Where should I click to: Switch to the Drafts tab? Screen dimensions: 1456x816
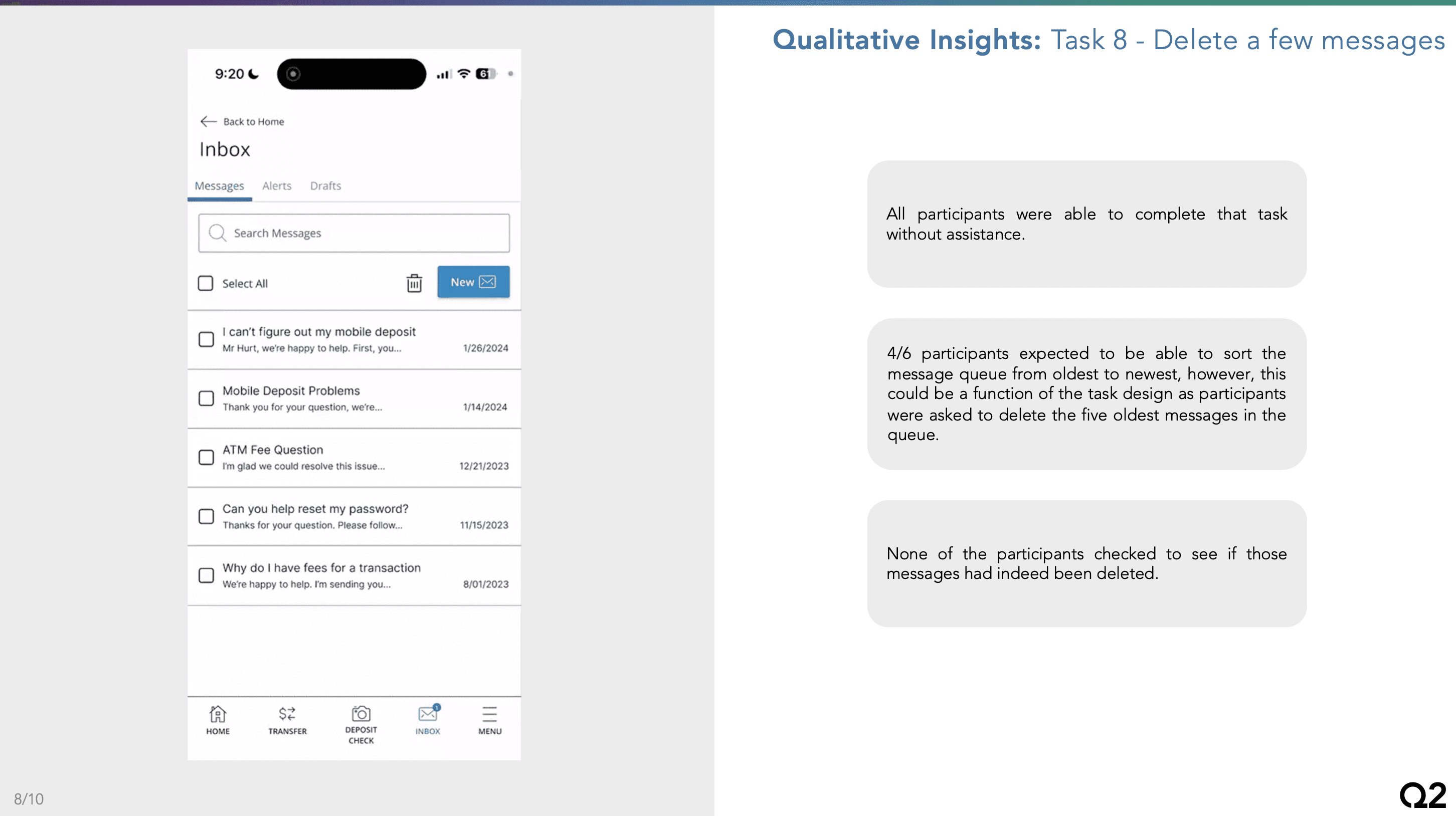(325, 186)
